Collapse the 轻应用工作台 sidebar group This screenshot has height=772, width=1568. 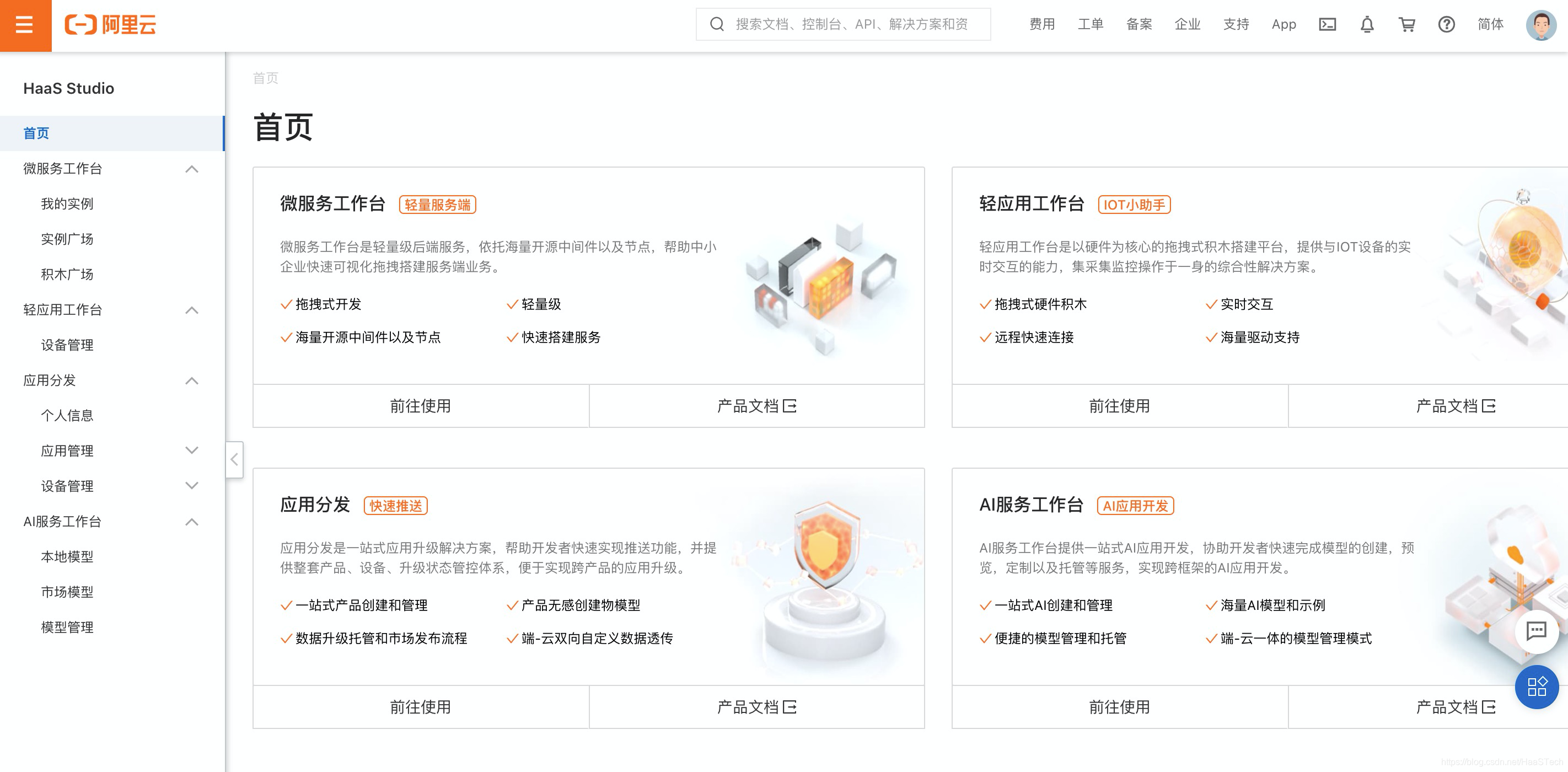[192, 310]
